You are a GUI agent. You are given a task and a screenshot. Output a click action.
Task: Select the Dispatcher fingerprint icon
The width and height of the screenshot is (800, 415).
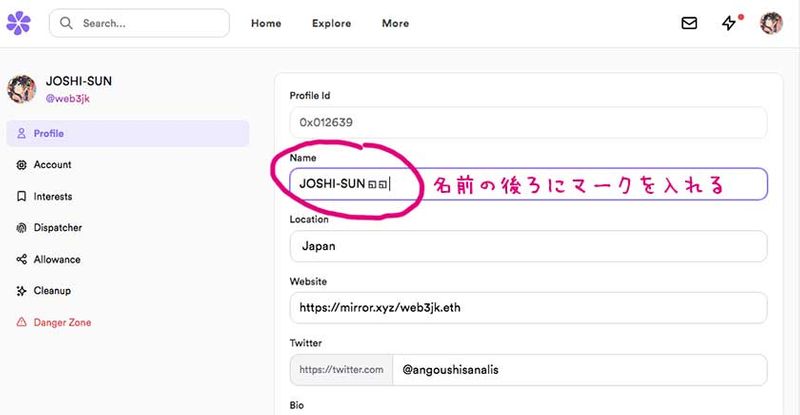(22, 228)
